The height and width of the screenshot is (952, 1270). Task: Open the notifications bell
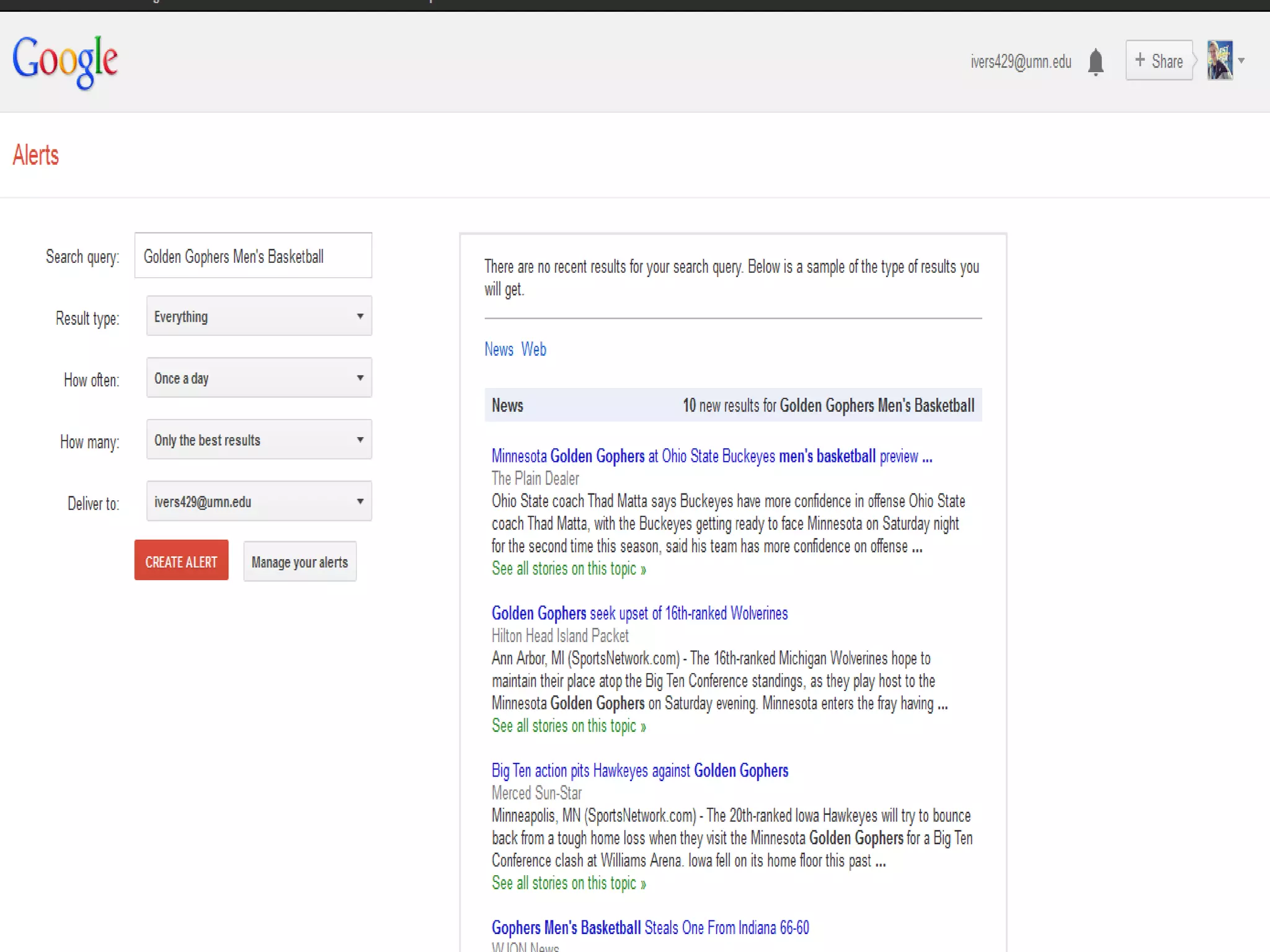pyautogui.click(x=1096, y=61)
